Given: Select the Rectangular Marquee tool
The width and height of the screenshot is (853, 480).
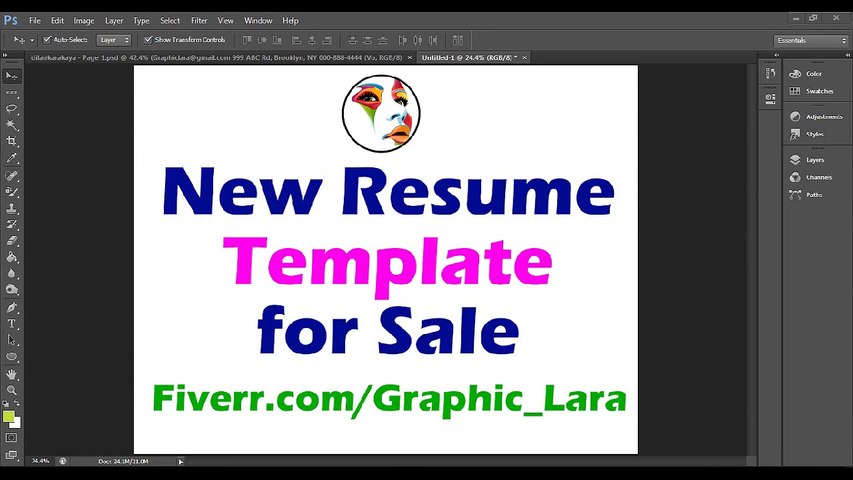Looking at the screenshot, I should (x=11, y=93).
